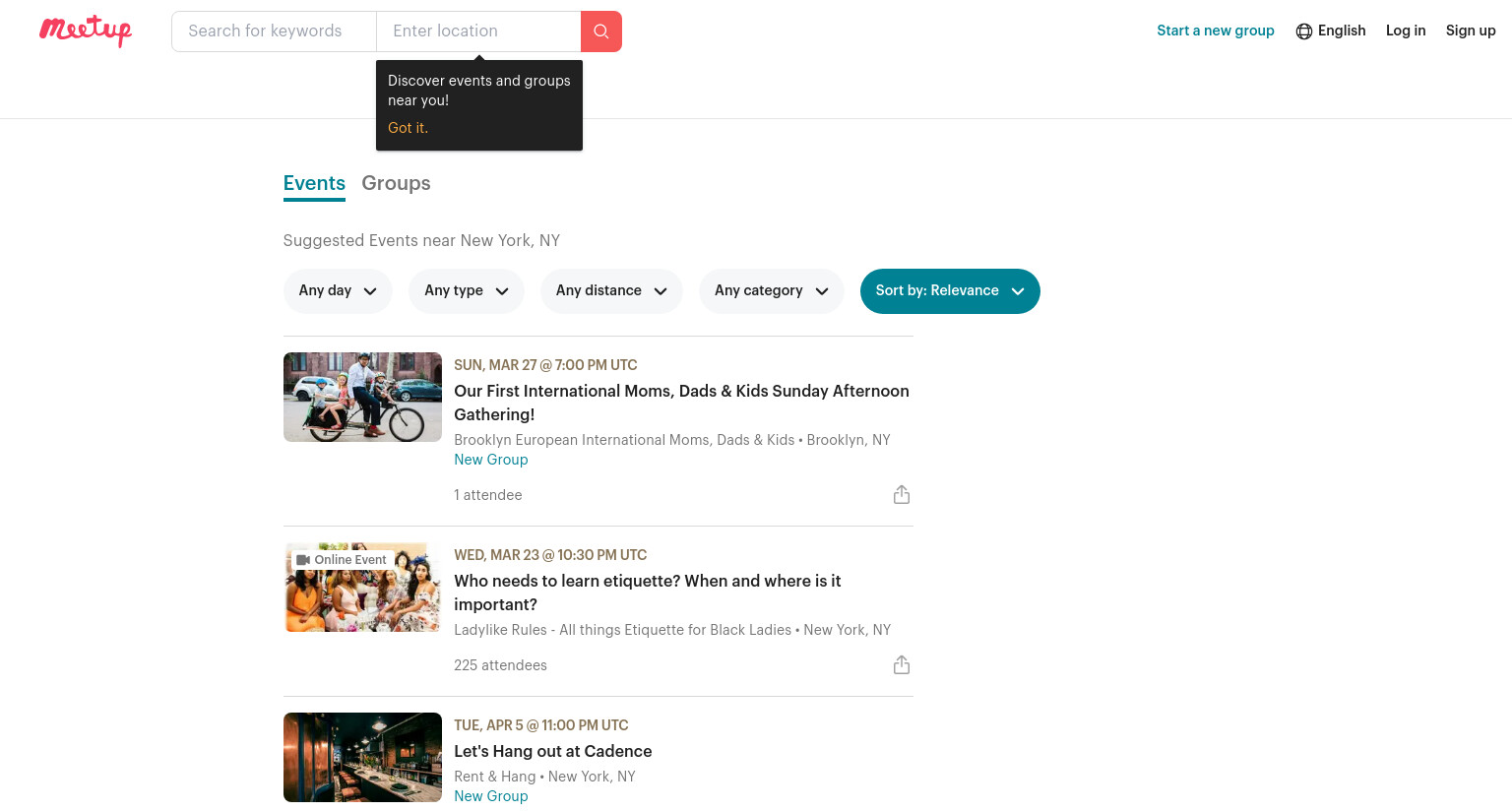Share the etiquette event via share icon

(902, 665)
